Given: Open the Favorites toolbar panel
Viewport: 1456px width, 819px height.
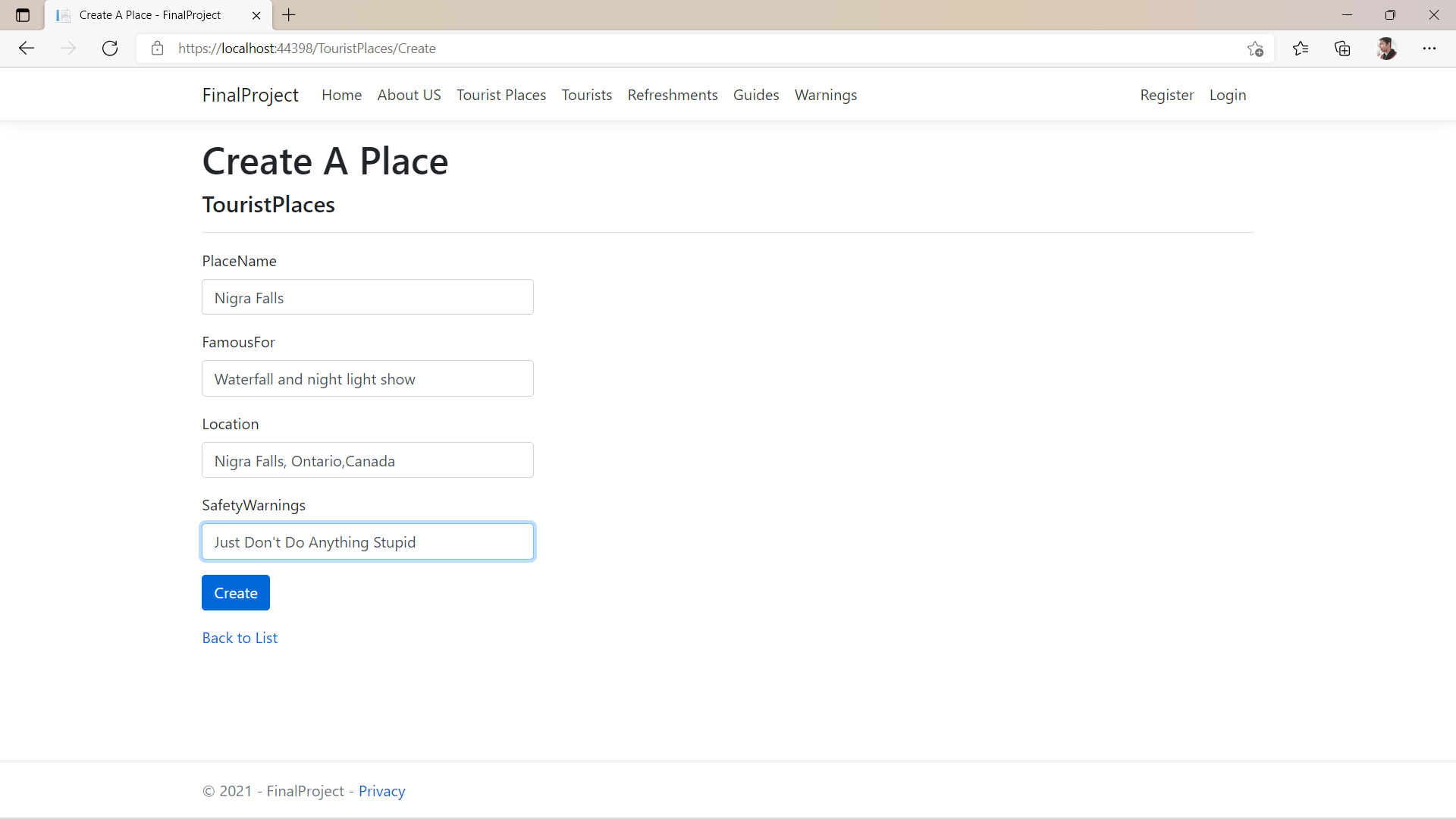Looking at the screenshot, I should (1301, 48).
